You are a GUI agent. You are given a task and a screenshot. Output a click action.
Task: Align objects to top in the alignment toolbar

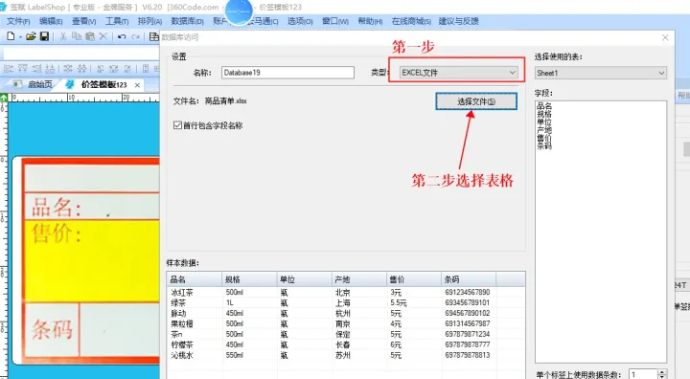(23, 68)
